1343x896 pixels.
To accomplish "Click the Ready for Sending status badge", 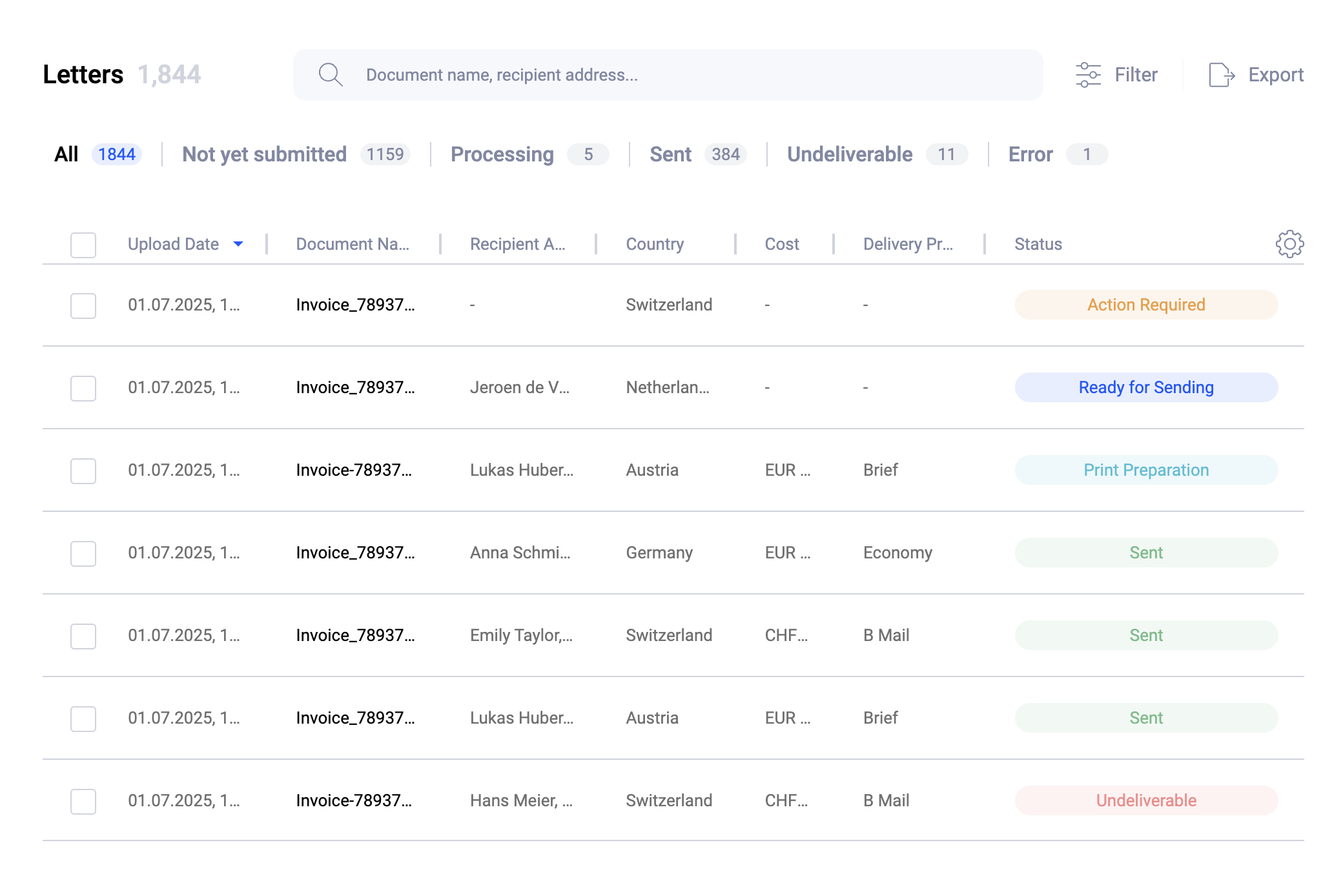I will 1145,387.
